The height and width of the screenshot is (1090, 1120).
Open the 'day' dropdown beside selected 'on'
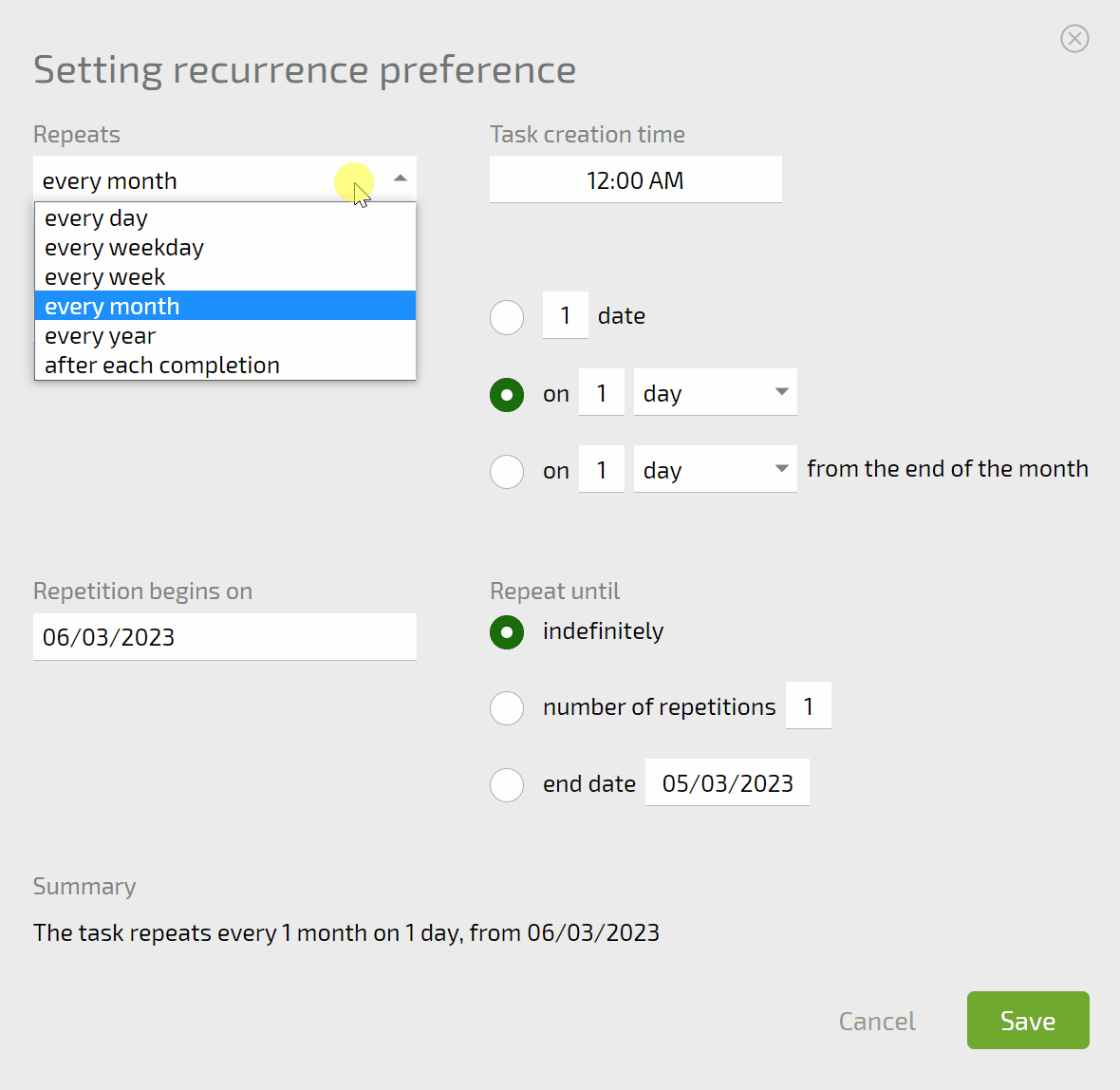coord(715,393)
